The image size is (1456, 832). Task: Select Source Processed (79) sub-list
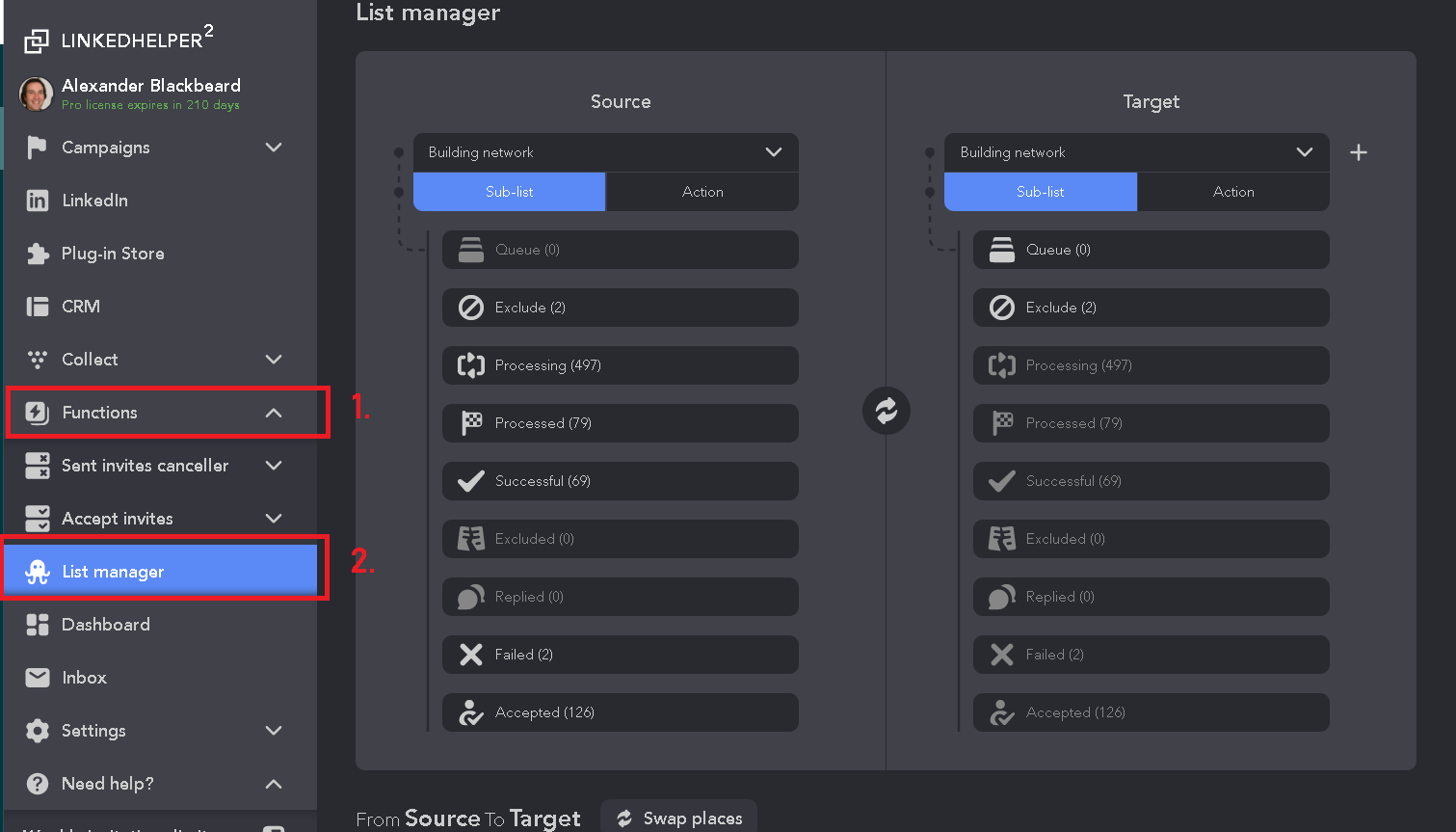(x=621, y=423)
